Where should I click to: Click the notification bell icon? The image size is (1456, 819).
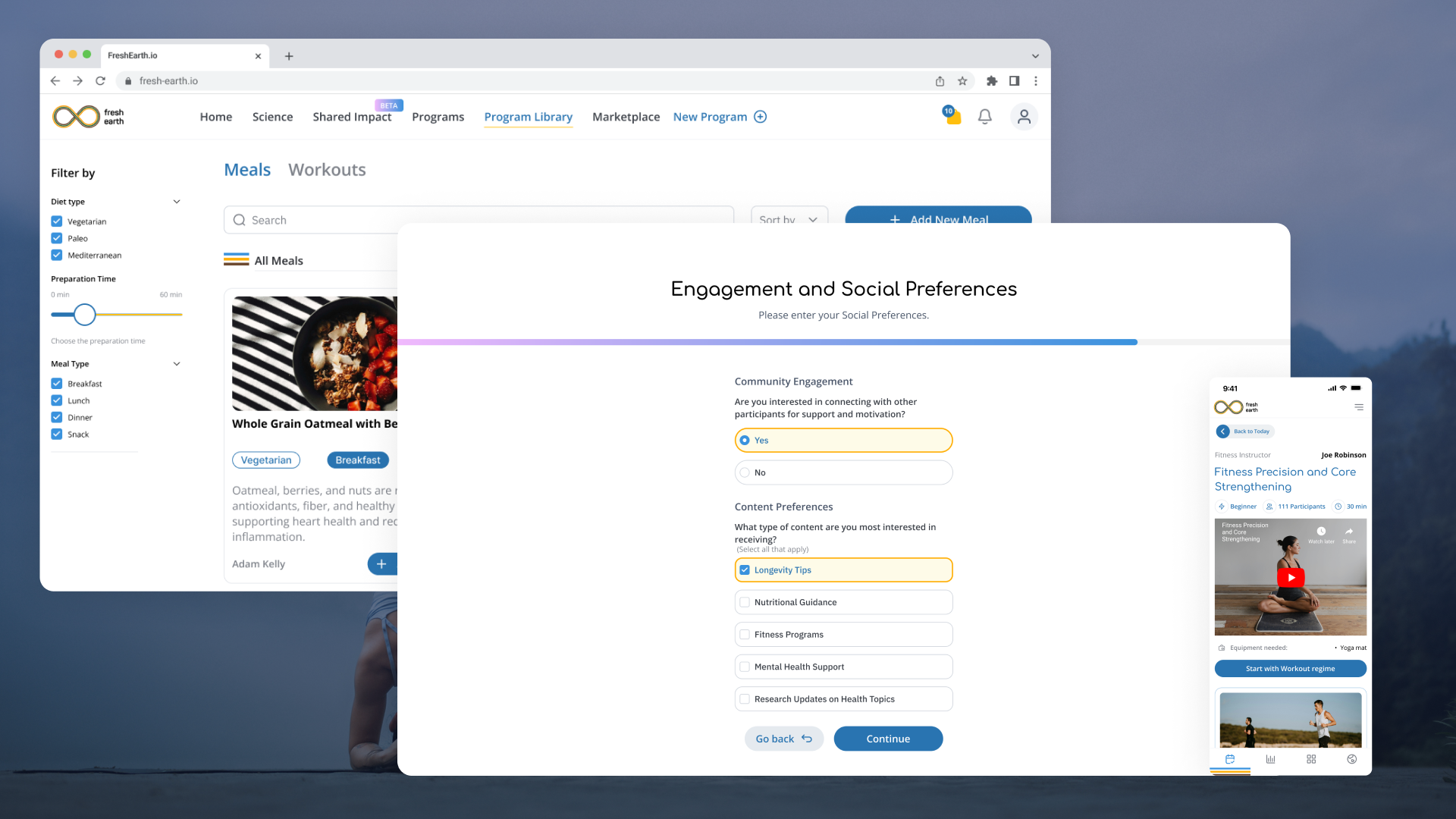click(x=984, y=117)
